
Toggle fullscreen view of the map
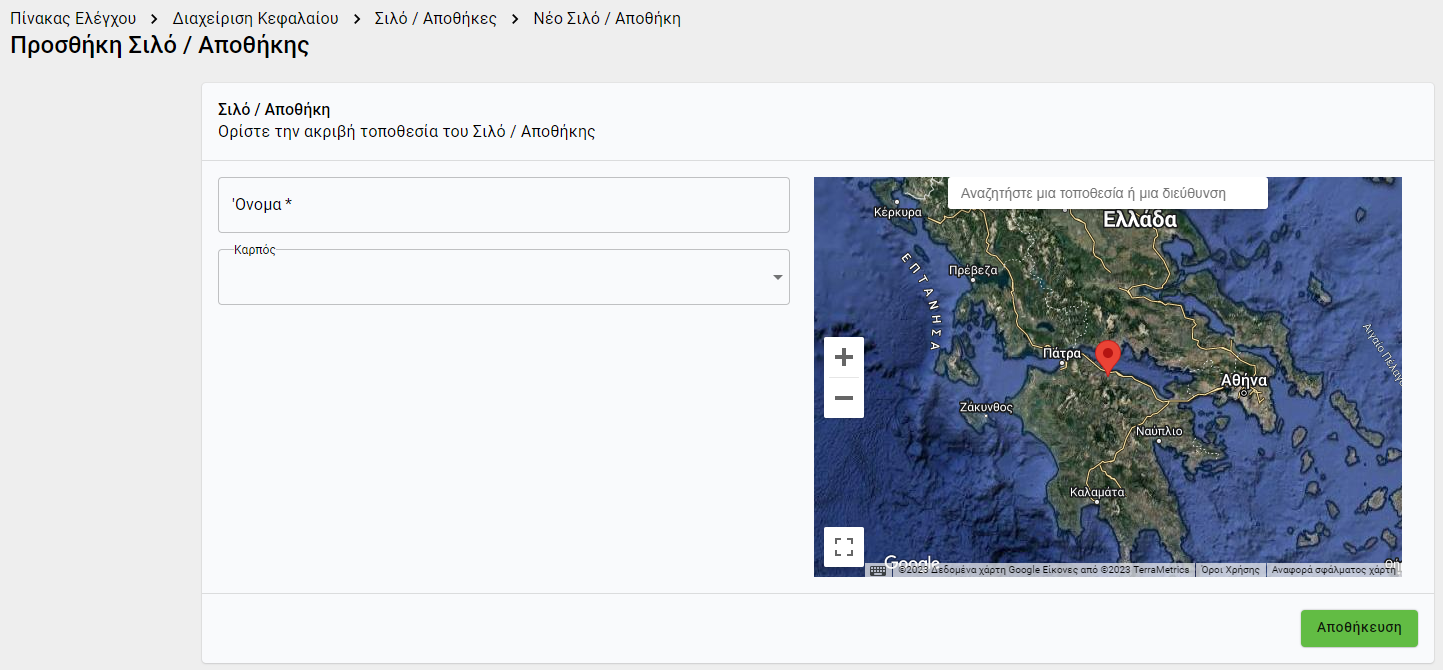coord(843,547)
